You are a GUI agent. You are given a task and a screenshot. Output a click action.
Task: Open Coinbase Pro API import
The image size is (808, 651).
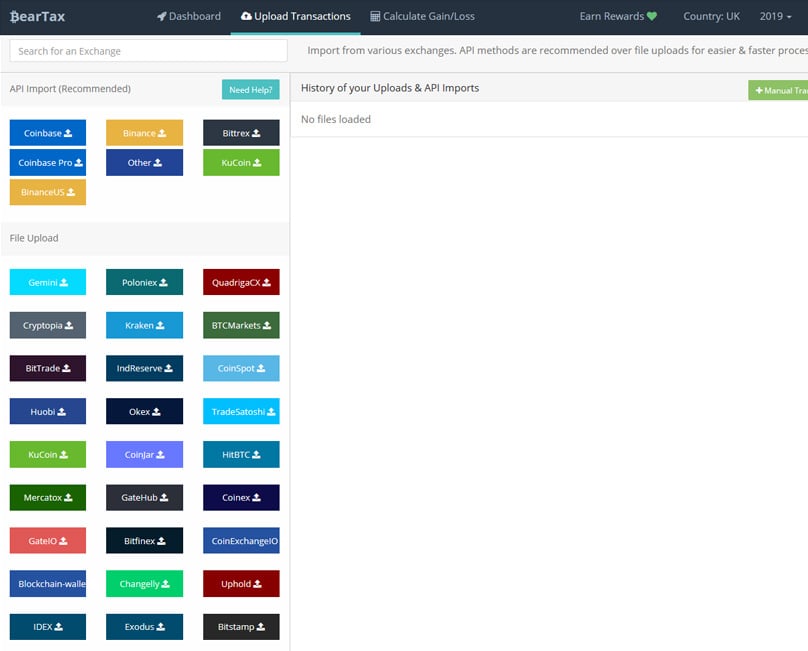coord(48,163)
